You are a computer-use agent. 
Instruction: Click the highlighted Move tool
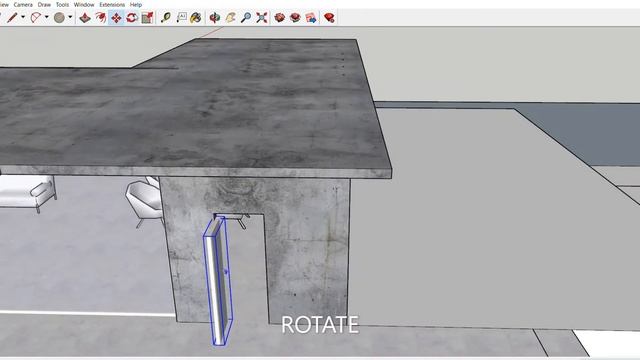[116, 18]
